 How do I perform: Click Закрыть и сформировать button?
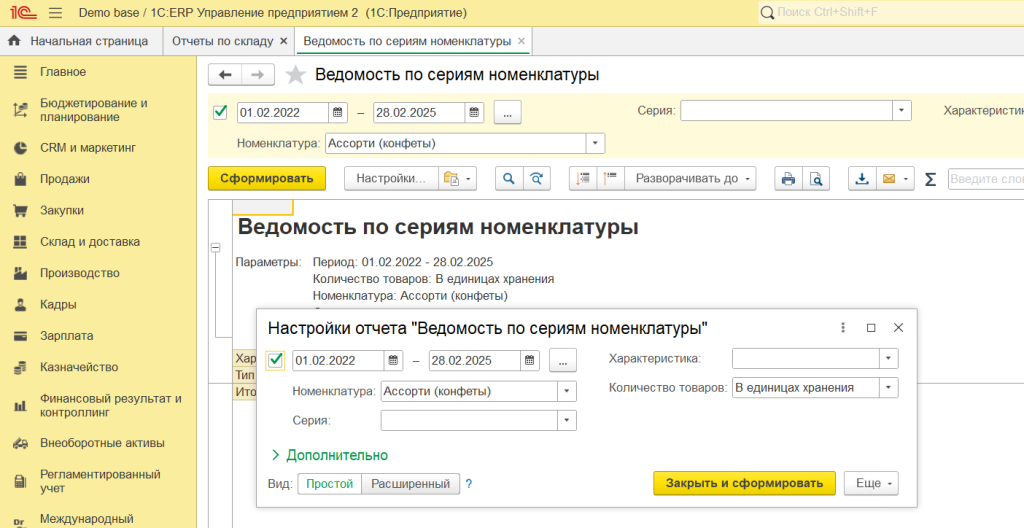click(x=744, y=484)
